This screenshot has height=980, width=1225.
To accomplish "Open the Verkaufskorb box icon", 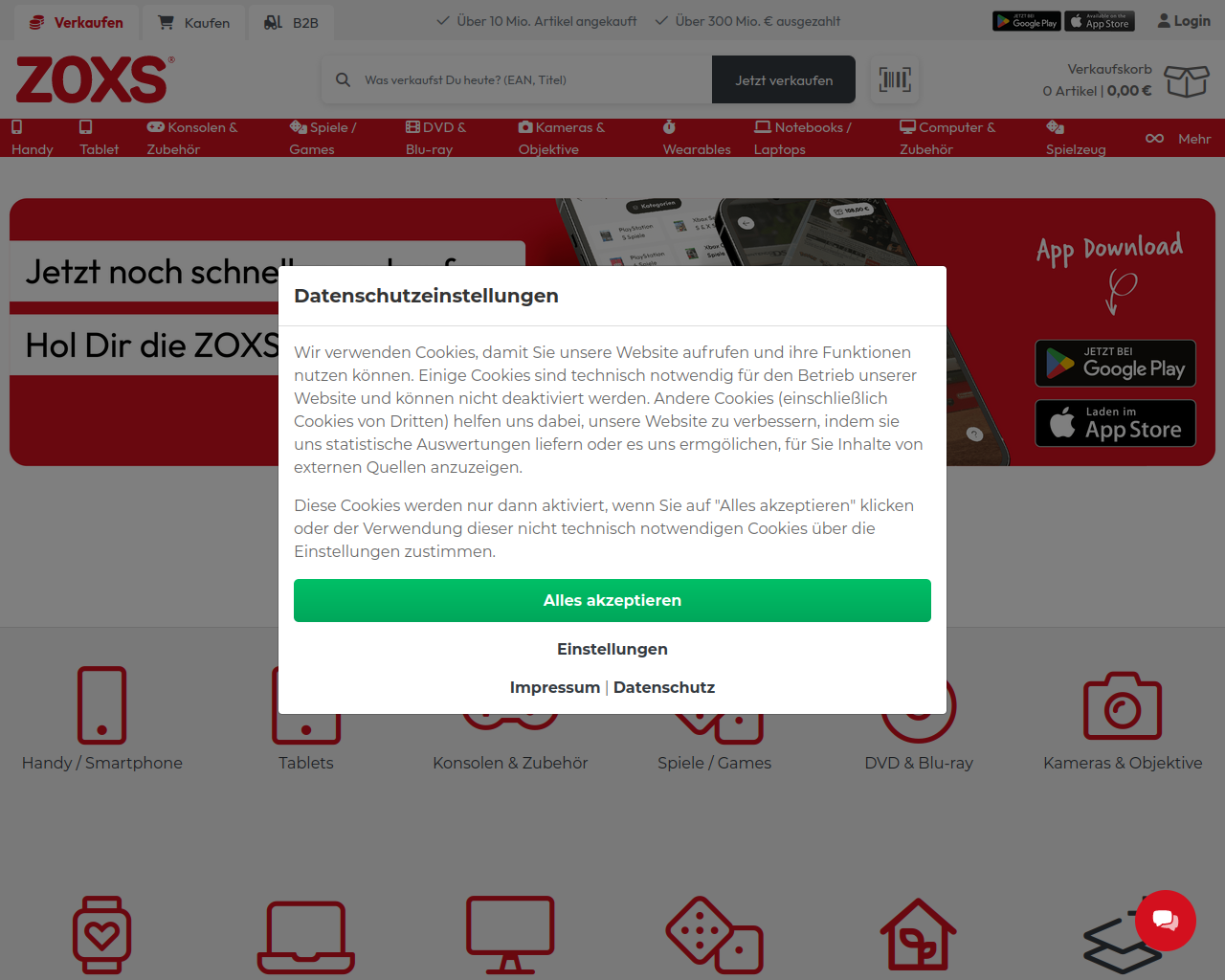I will (1187, 81).
